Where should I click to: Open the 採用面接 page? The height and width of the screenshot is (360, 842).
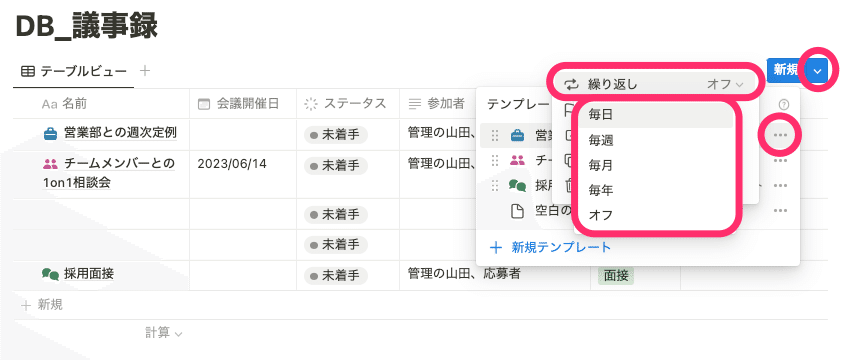(89, 274)
